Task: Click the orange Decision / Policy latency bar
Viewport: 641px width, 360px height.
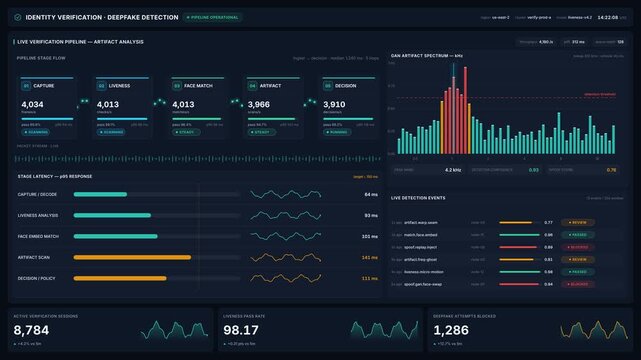Action: coord(120,278)
